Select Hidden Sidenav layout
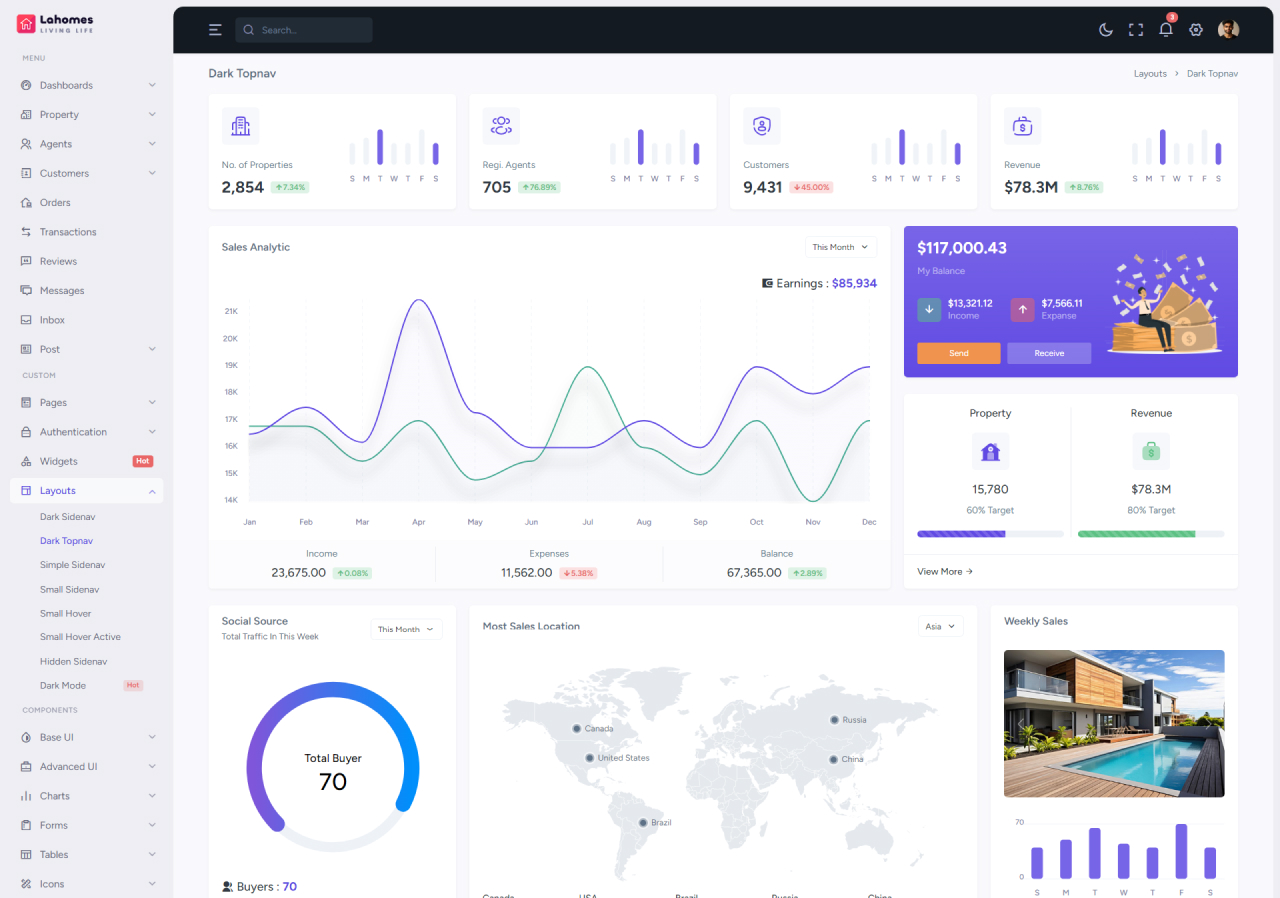 pyautogui.click(x=73, y=661)
